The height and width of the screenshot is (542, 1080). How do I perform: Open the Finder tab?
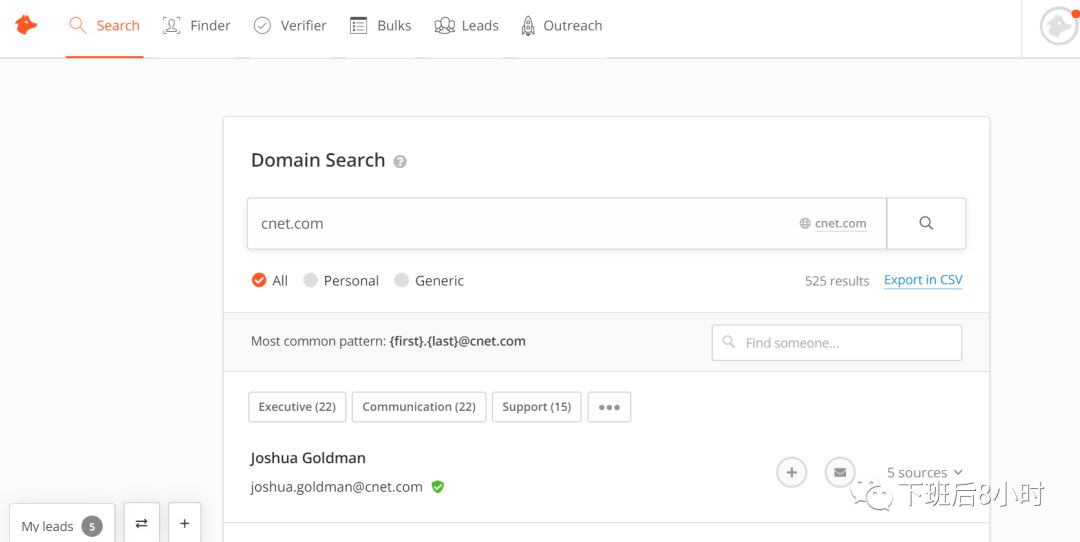[x=197, y=26]
